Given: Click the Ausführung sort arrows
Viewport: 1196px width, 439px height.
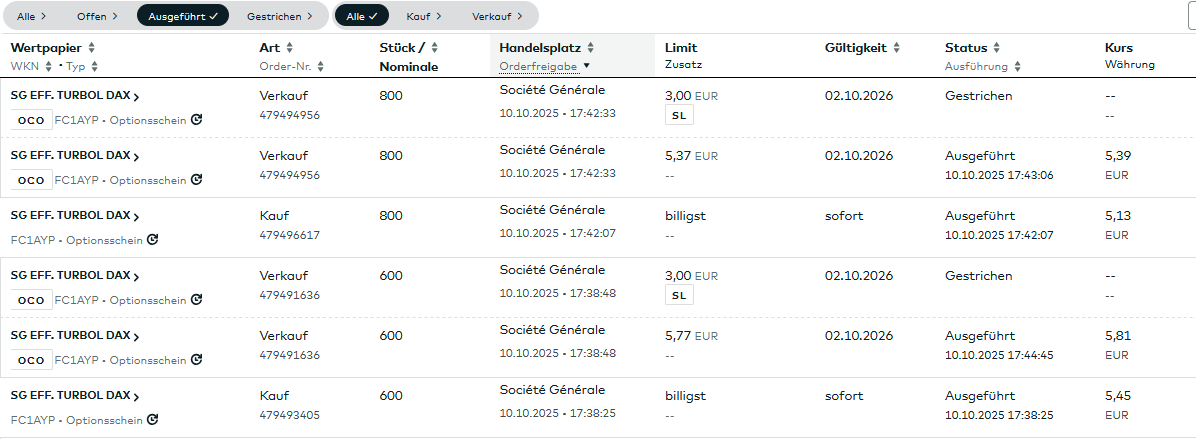Looking at the screenshot, I should pos(1017,66).
